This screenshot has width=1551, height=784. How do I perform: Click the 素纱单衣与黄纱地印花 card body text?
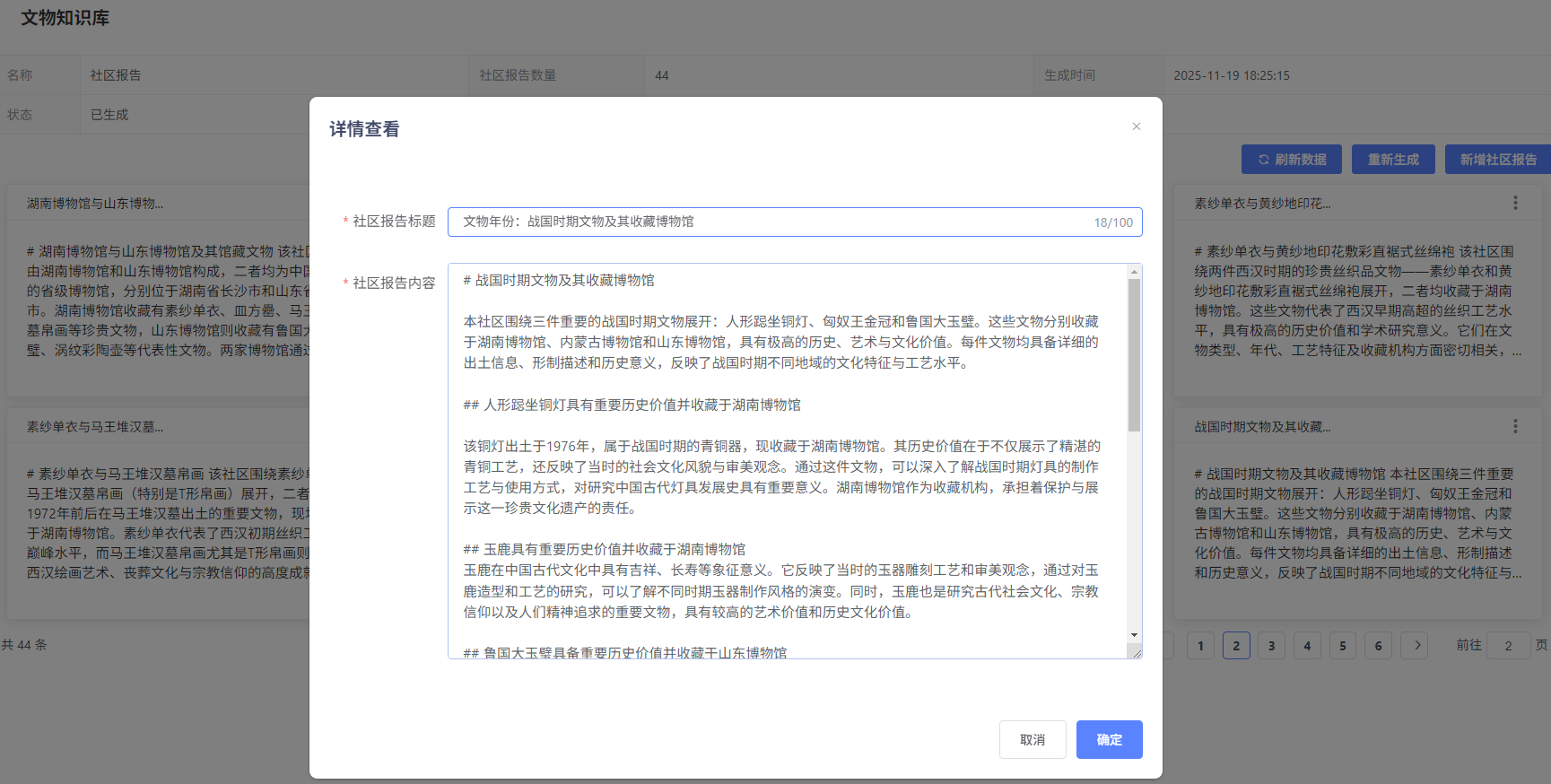[x=1357, y=301]
